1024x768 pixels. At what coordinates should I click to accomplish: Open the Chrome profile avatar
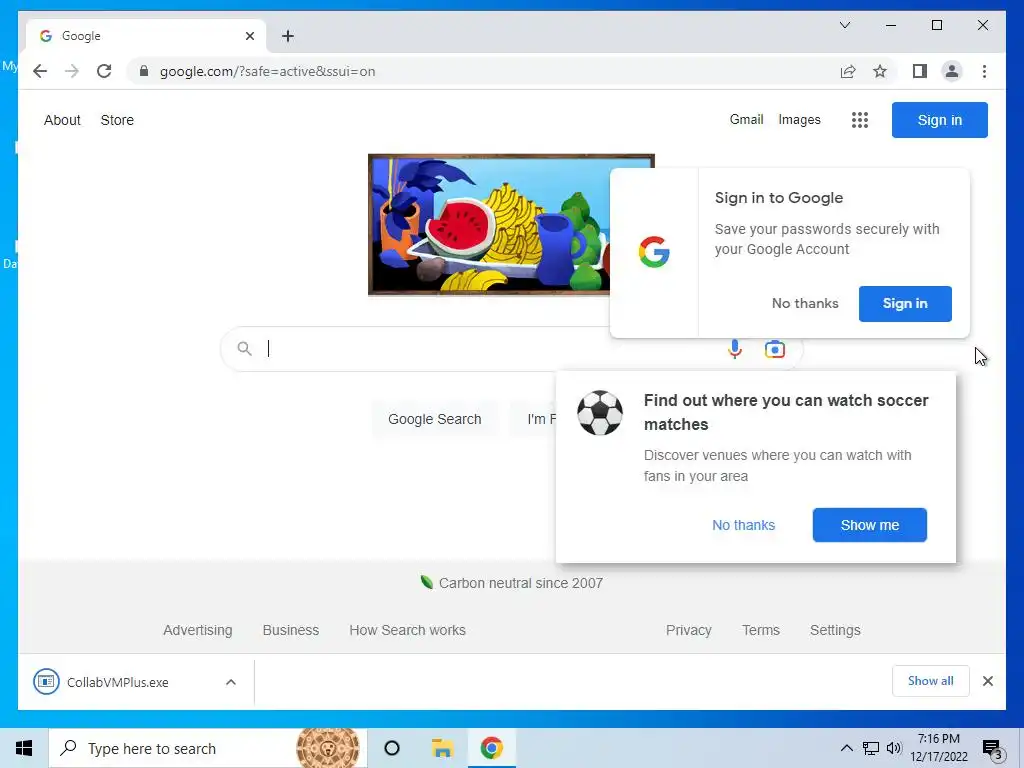click(x=952, y=71)
